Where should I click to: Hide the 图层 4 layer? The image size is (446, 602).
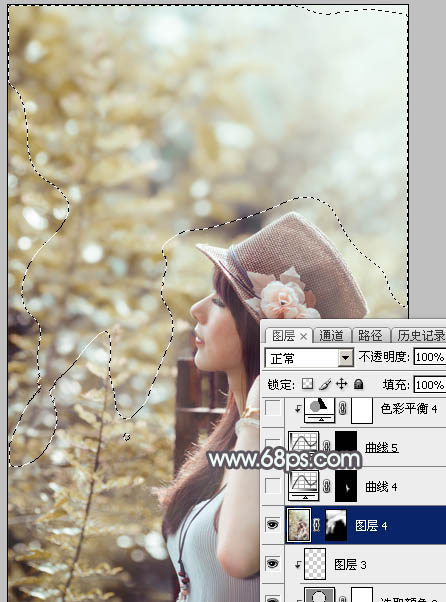(272, 524)
